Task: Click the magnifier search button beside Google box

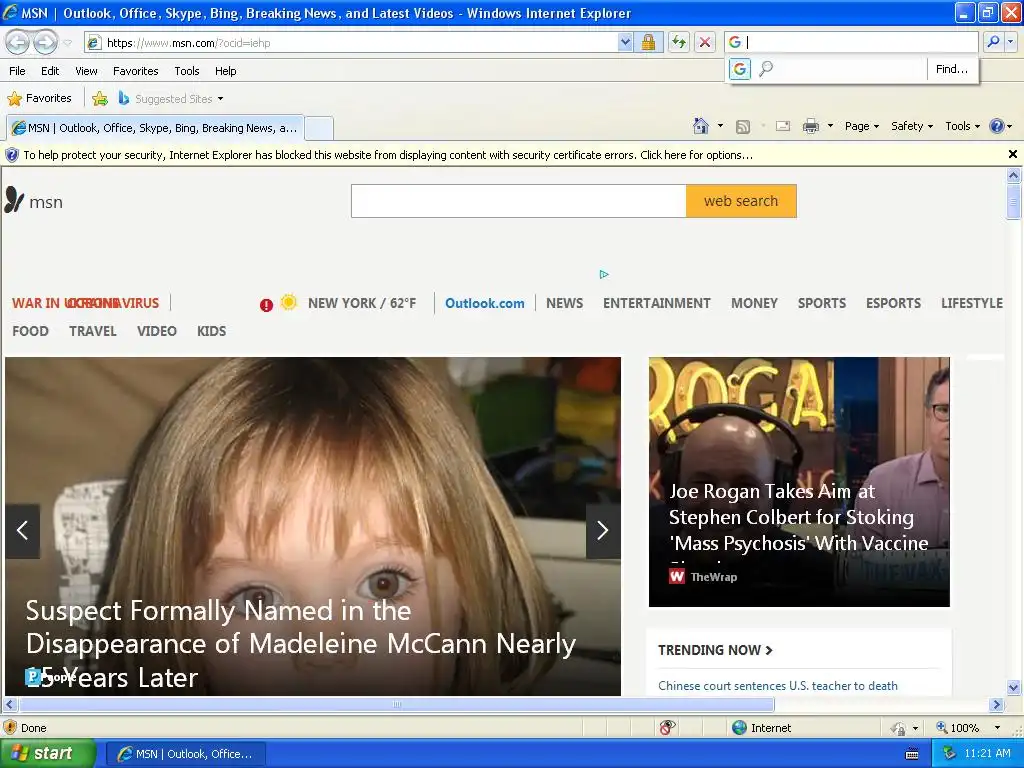Action: pyautogui.click(x=993, y=42)
